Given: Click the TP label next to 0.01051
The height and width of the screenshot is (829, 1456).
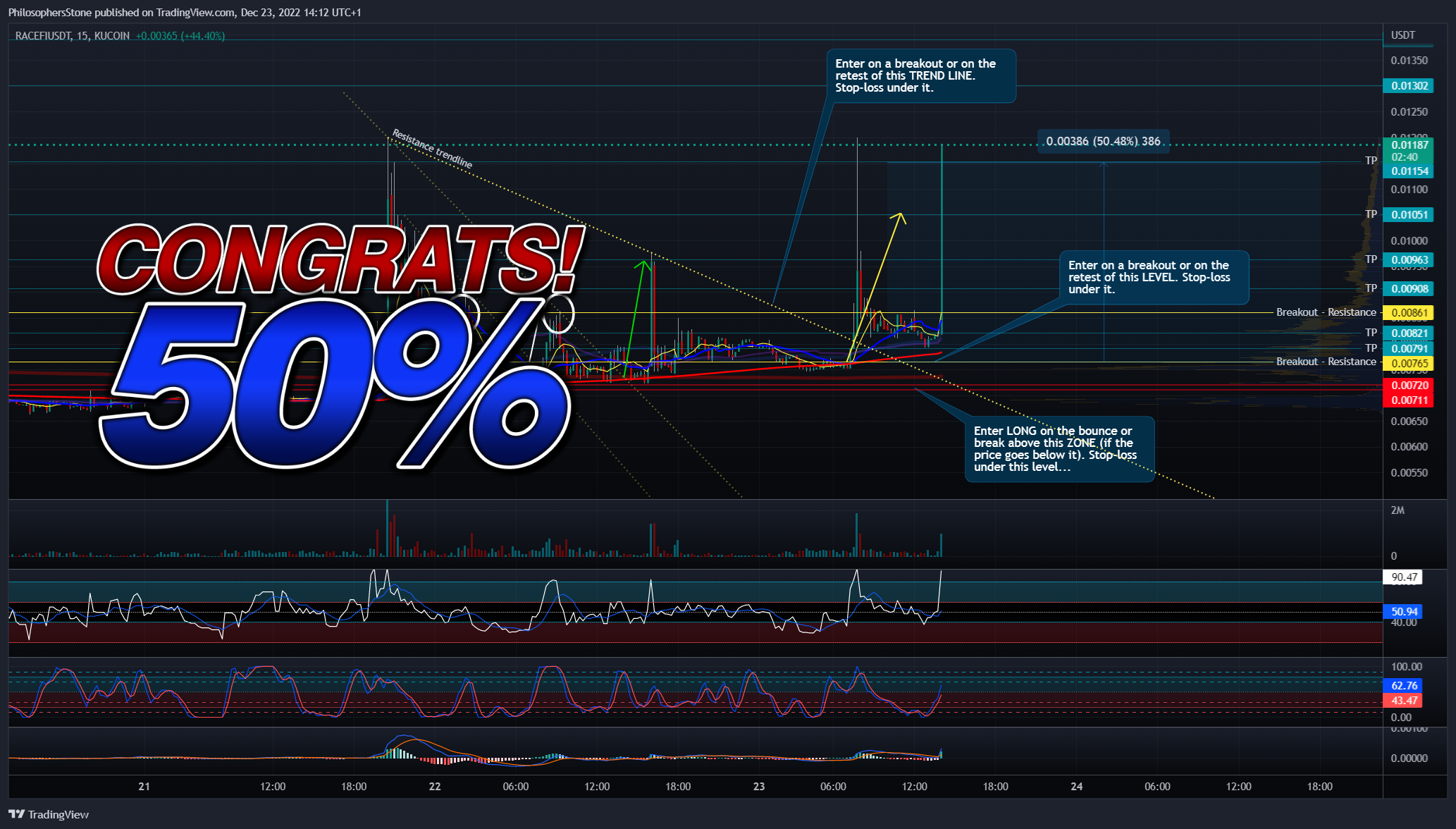Looking at the screenshot, I should click(1371, 214).
